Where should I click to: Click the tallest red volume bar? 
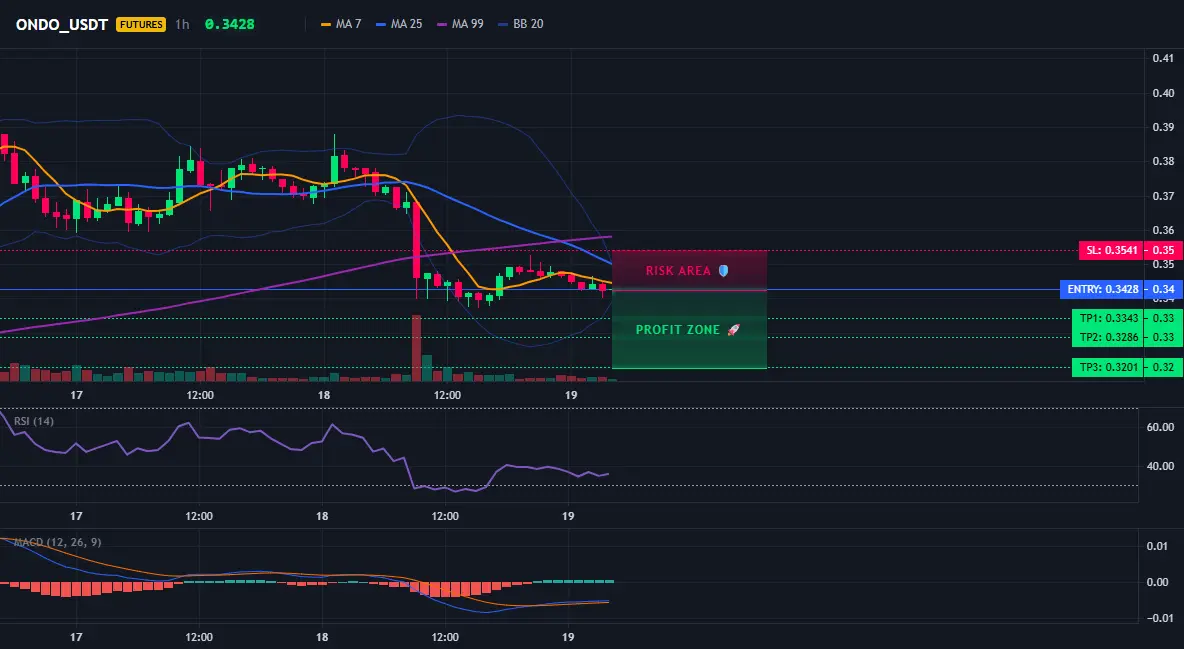point(416,348)
